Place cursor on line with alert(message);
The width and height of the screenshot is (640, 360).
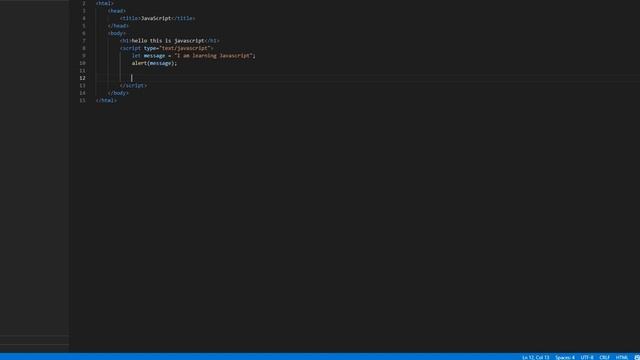click(154, 63)
